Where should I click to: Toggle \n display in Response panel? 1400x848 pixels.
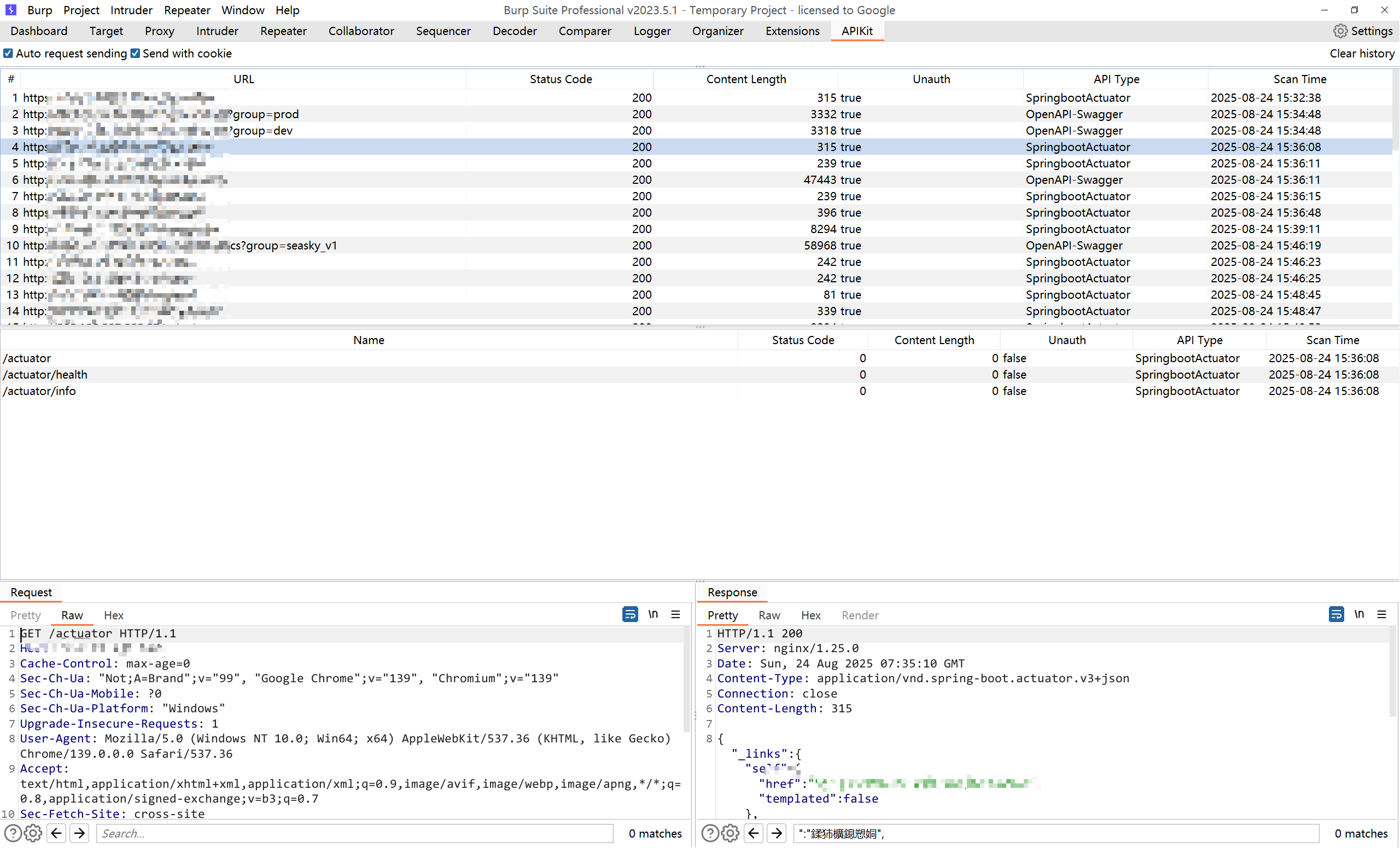tap(1359, 614)
